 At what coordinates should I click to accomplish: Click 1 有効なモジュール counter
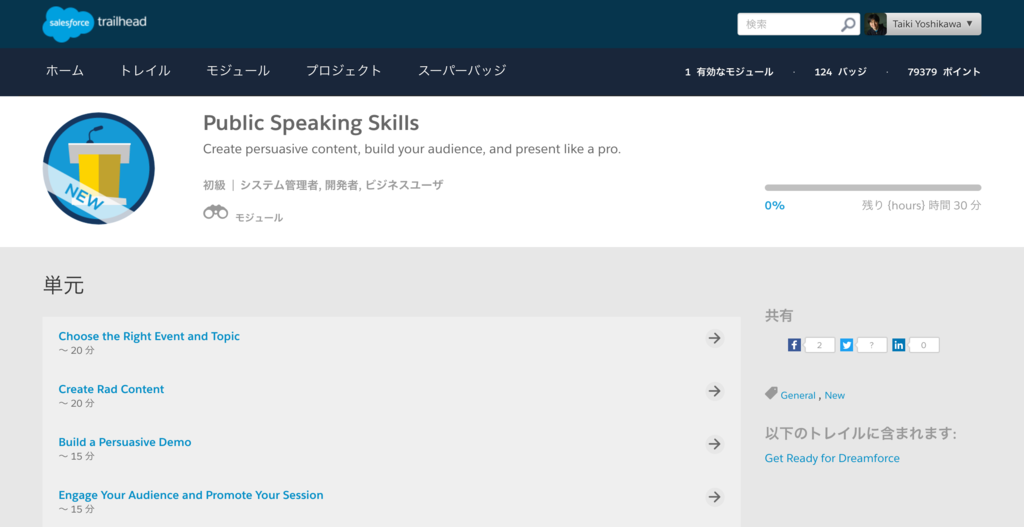coord(729,72)
